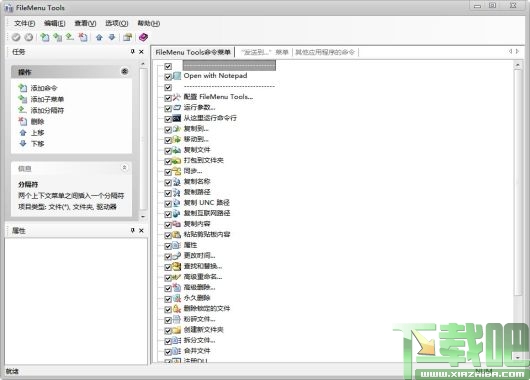Click the blue Move Up toolbar arrow
Image resolution: width=530 pixels, height=380 pixels.
[99, 37]
